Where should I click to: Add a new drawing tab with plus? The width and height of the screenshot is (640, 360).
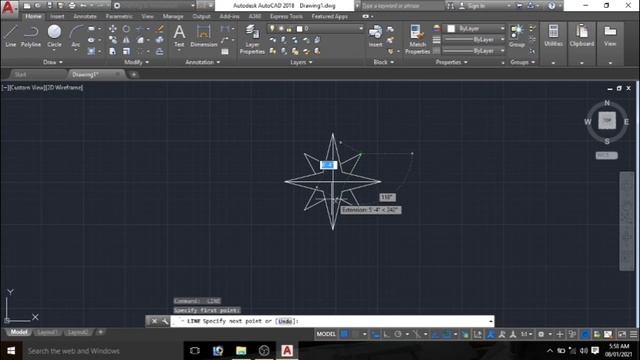(133, 74)
